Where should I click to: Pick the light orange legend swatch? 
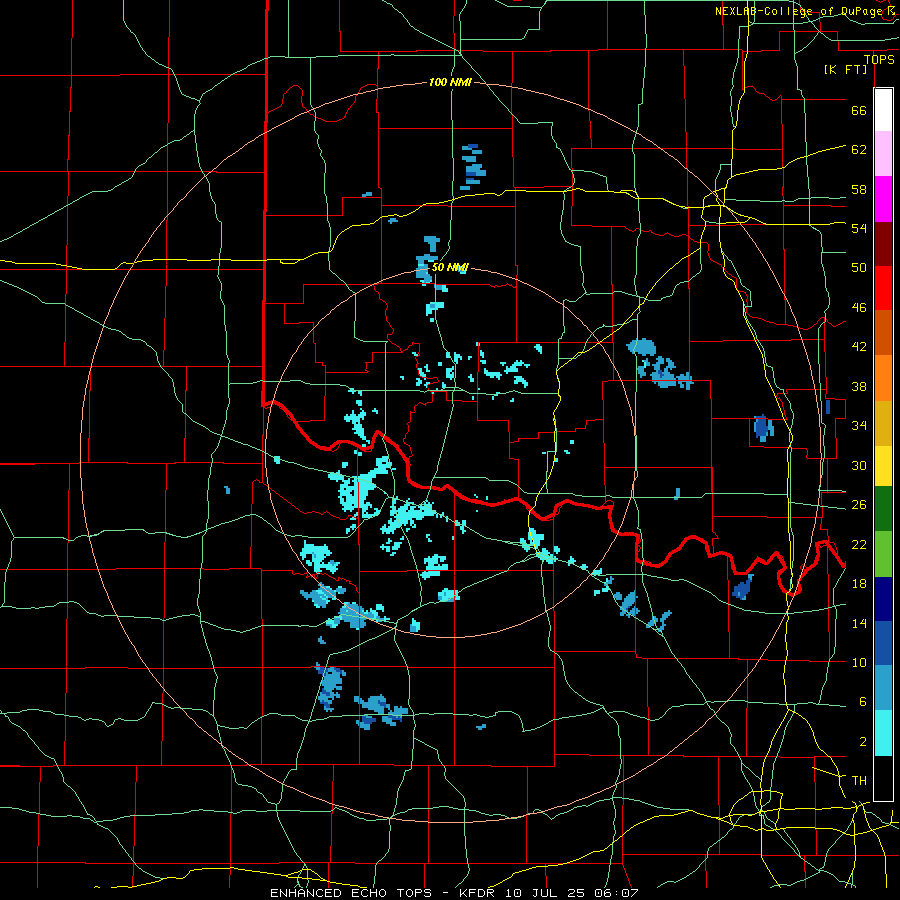tap(883, 378)
